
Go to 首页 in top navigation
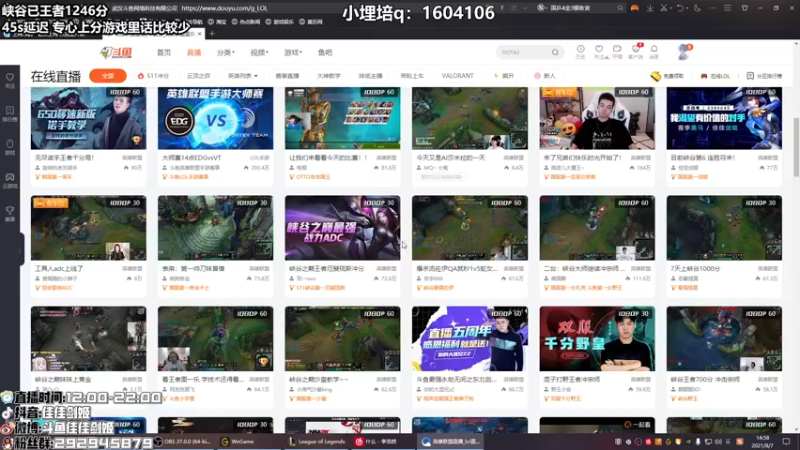164,53
